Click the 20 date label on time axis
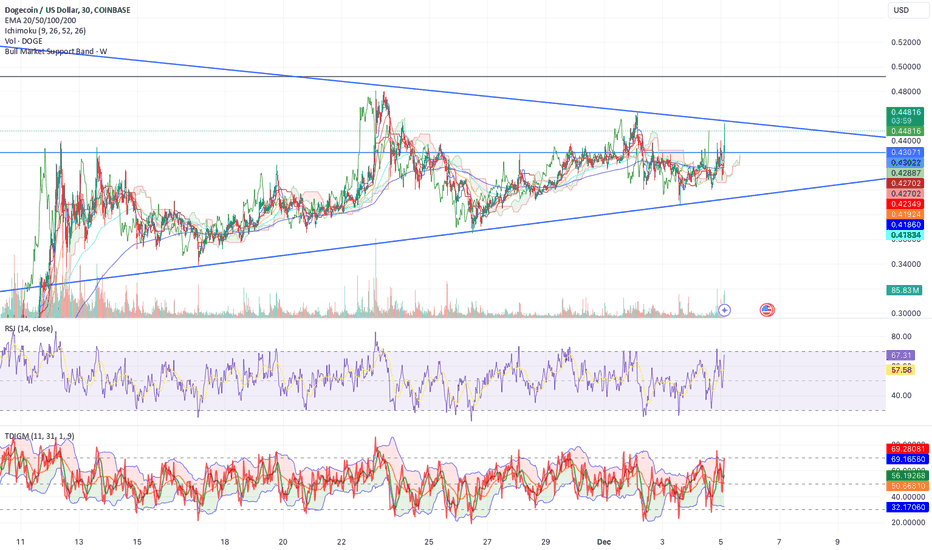Screen dimensions: 932x550 click(x=283, y=542)
